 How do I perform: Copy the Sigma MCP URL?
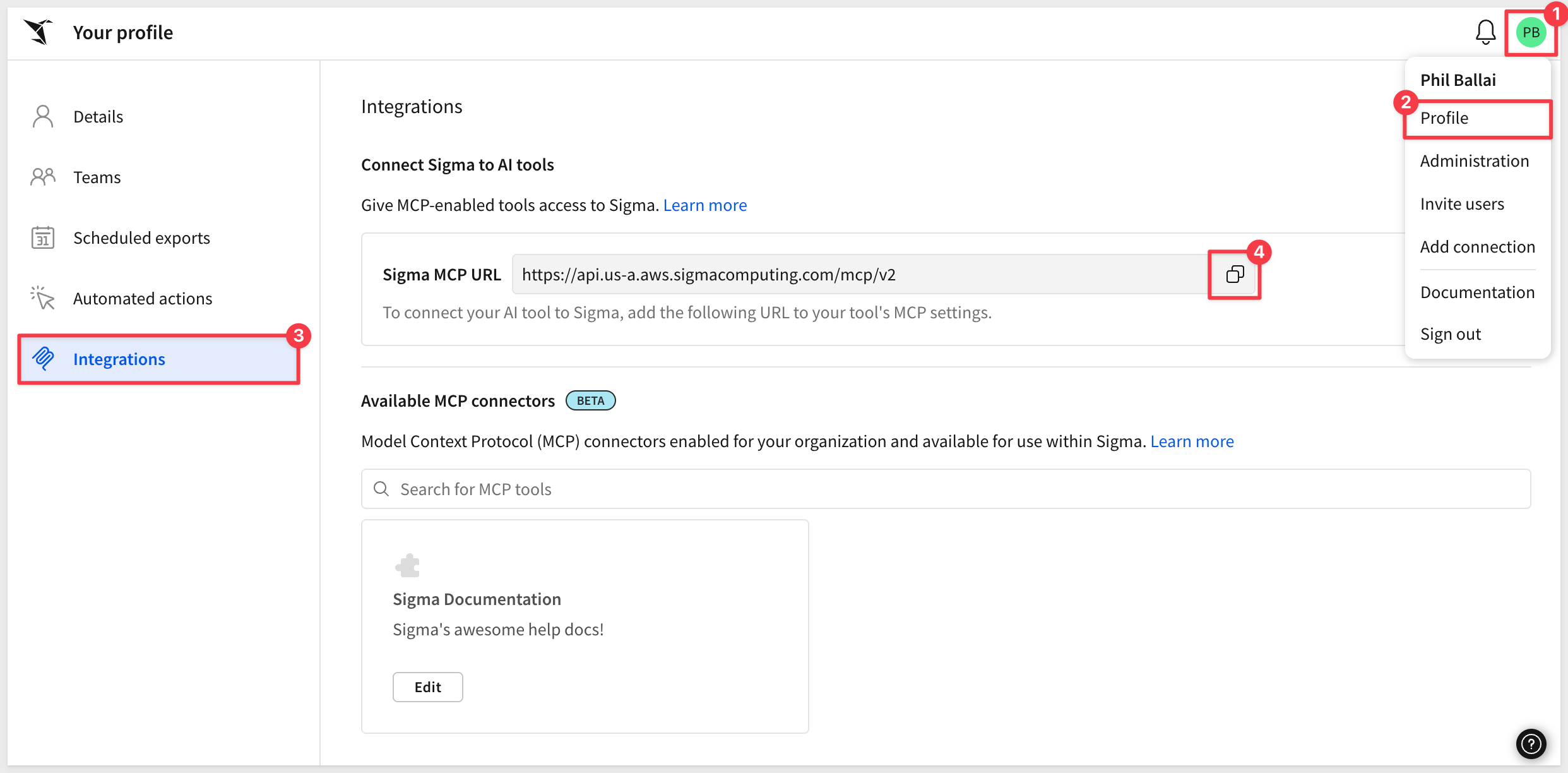pyautogui.click(x=1235, y=275)
